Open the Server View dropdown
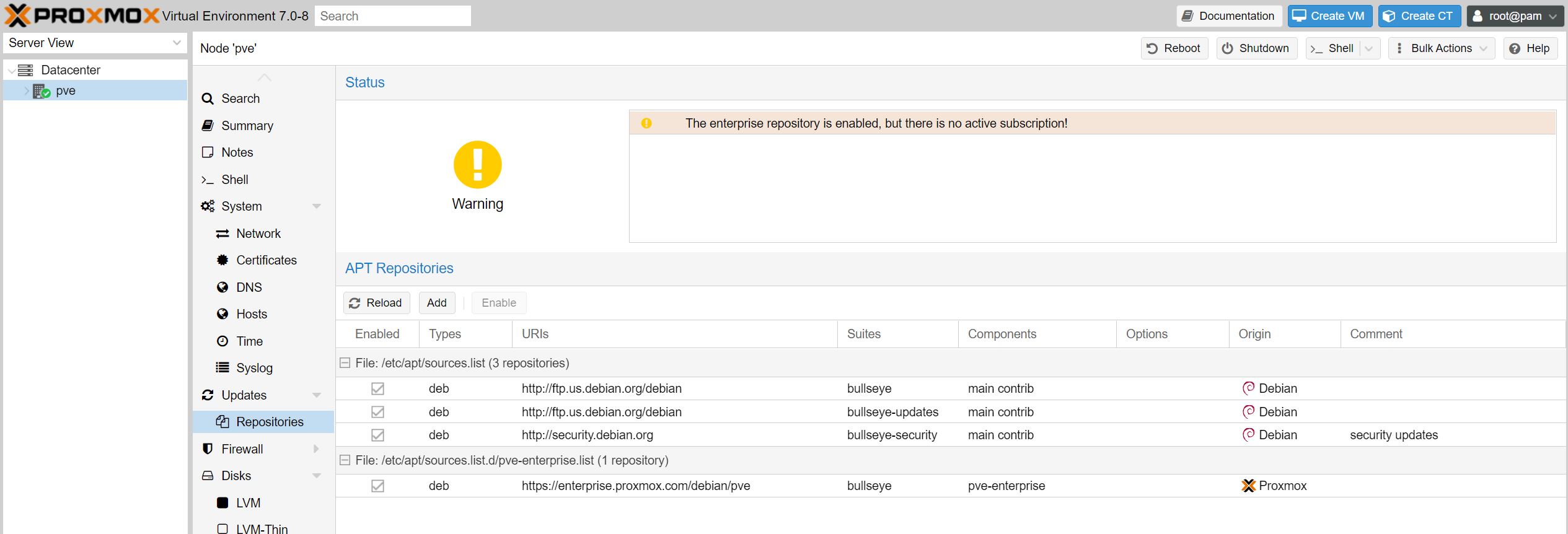Viewport: 1568px width, 534px height. (x=95, y=43)
